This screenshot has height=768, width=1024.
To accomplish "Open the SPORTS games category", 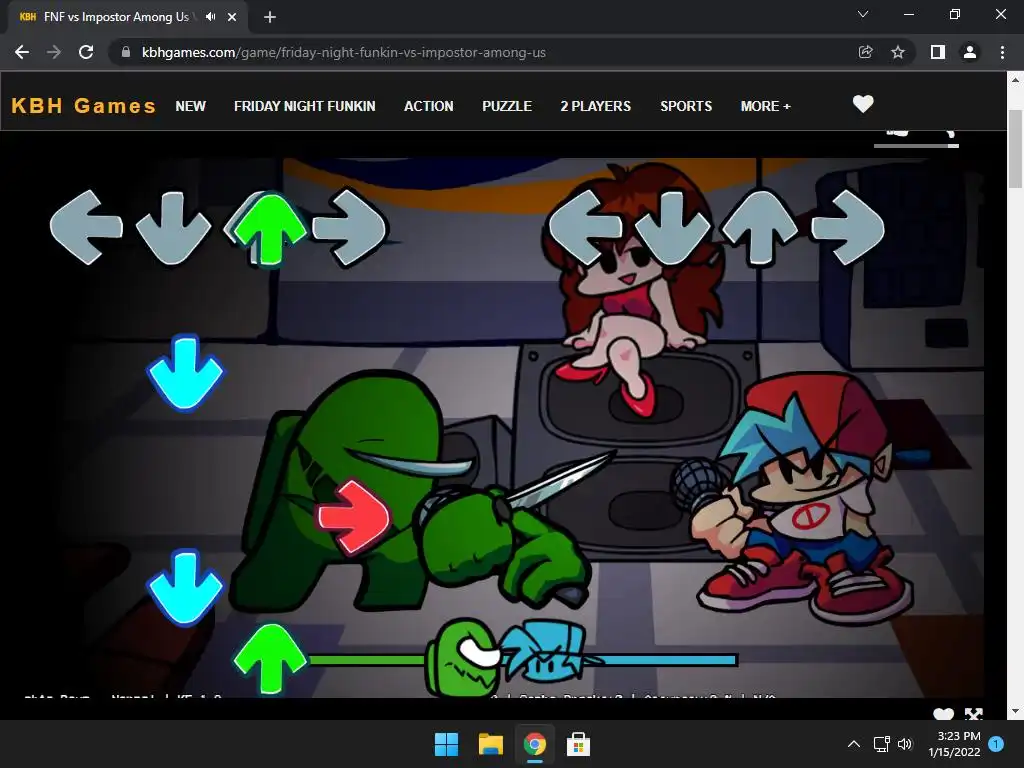I will 686,106.
